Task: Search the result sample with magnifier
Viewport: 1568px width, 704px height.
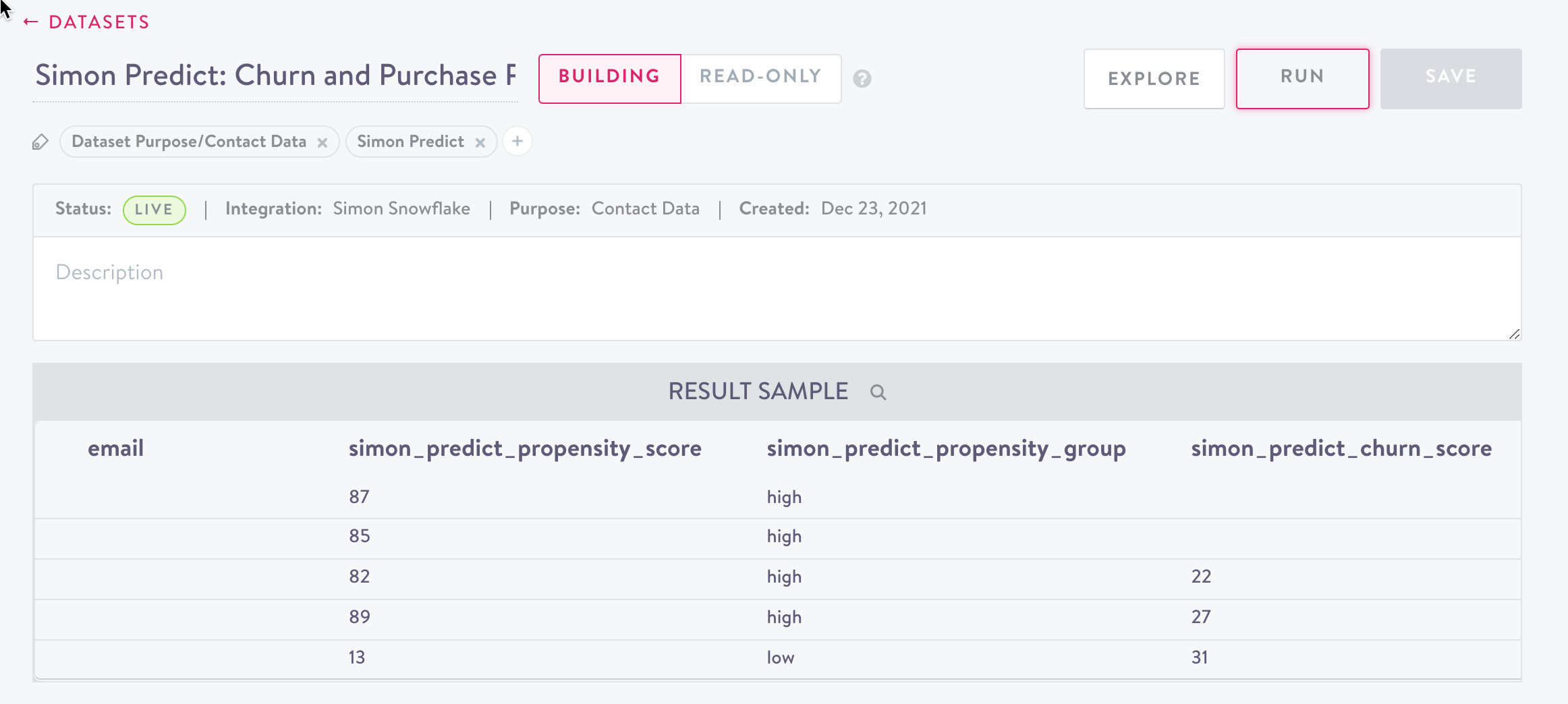Action: pyautogui.click(x=878, y=392)
